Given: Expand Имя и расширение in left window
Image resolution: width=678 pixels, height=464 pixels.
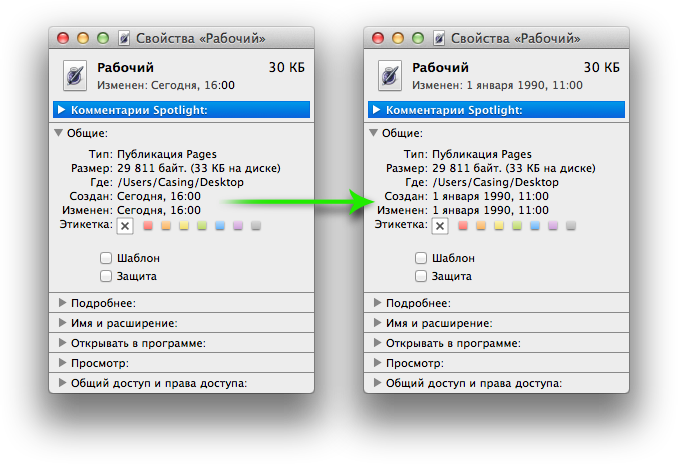Looking at the screenshot, I should tap(62, 323).
